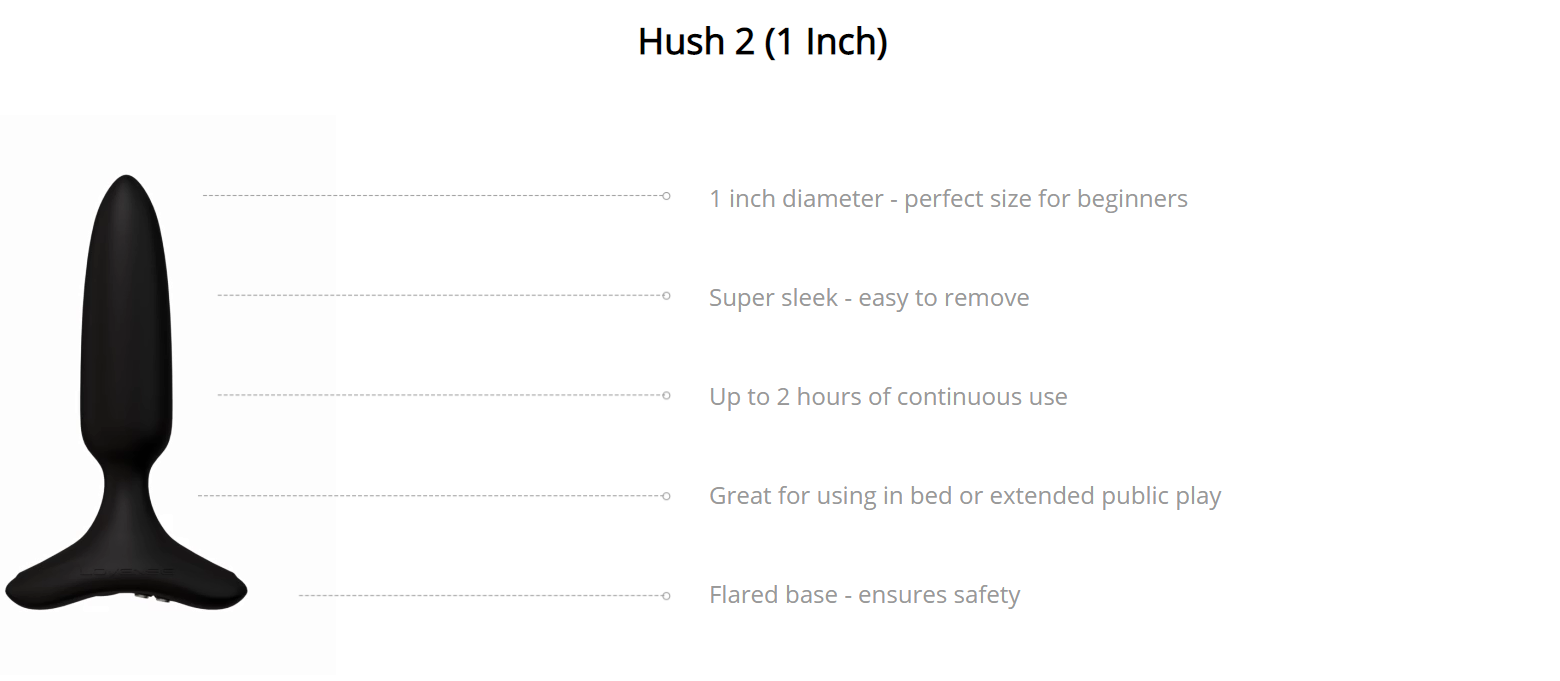Image resolution: width=1560 pixels, height=681 pixels.
Task: Select the callout dot next to "Flared base"
Action: coord(666,595)
